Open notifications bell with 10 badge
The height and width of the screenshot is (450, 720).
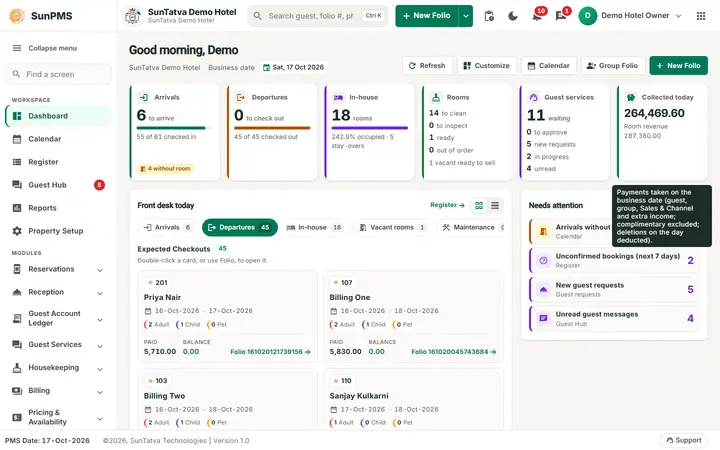[537, 16]
